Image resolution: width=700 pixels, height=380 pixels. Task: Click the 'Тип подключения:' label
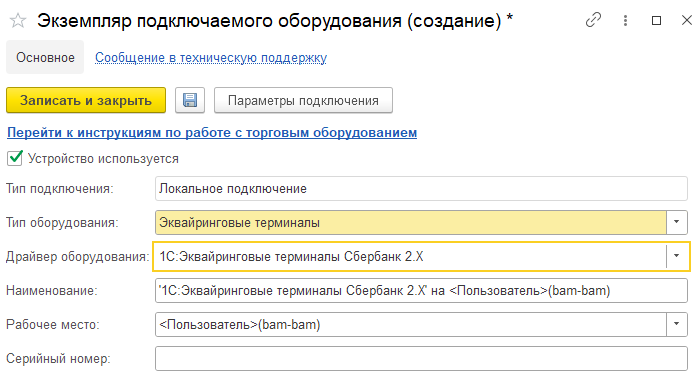click(60, 189)
